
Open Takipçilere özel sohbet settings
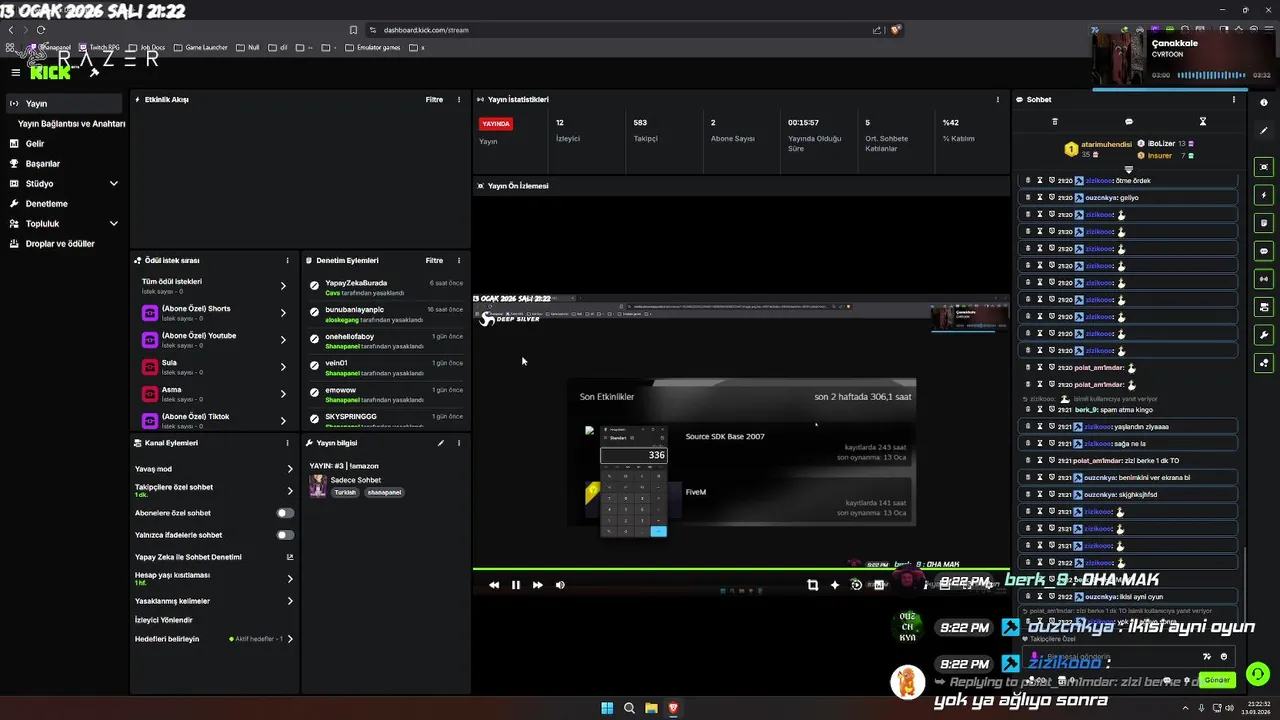[214, 490]
